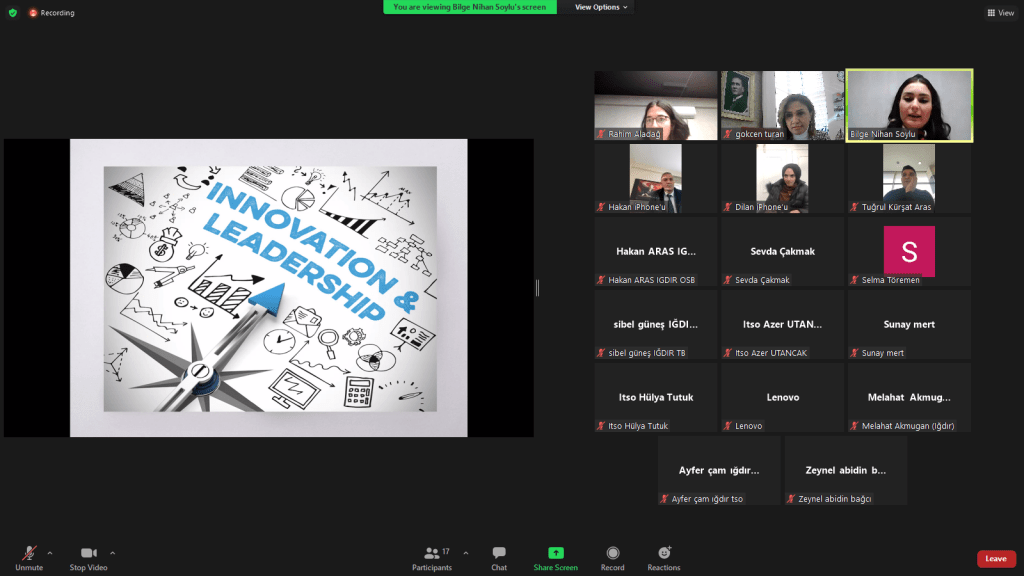
Task: Leave the meeting
Action: 995,559
